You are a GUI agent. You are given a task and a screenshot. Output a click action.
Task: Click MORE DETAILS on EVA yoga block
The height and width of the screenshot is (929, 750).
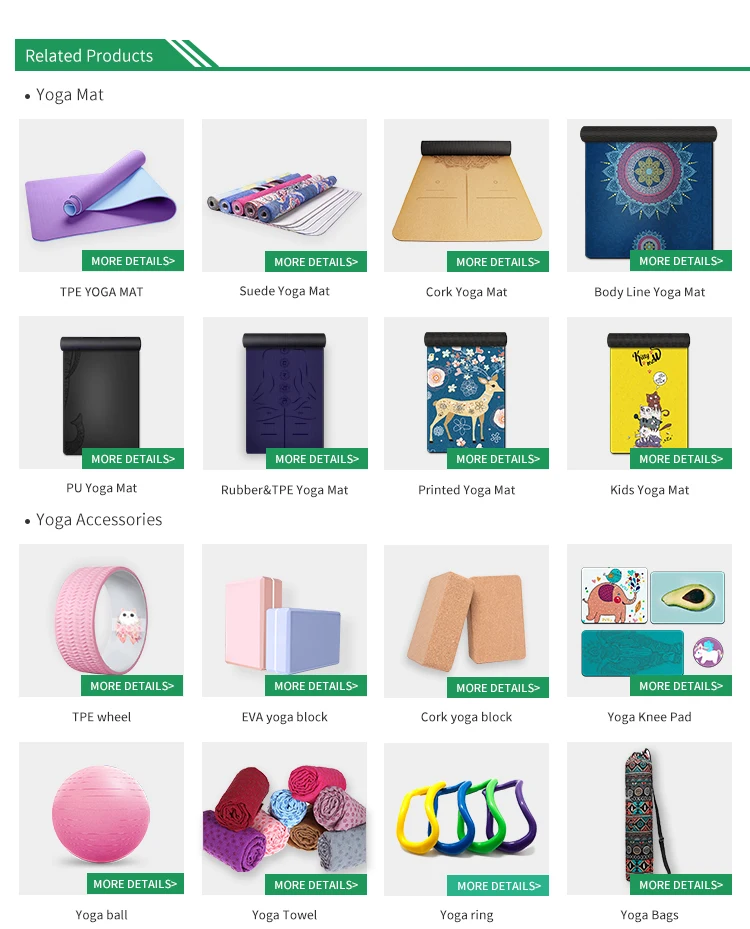(x=316, y=685)
